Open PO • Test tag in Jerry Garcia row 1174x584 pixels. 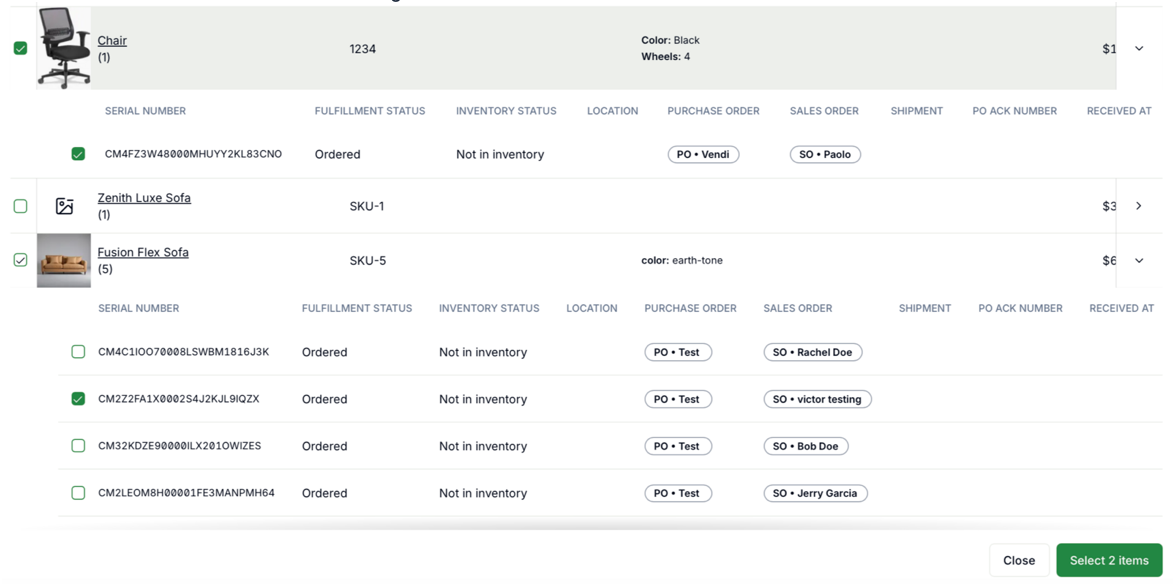[x=678, y=493]
